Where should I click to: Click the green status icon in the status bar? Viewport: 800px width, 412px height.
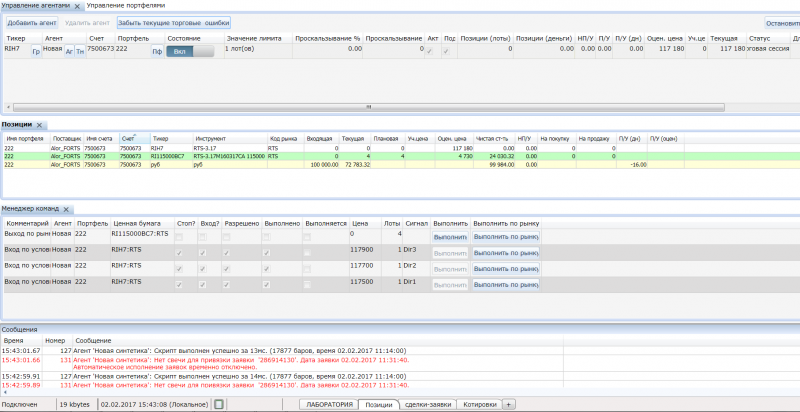219,404
